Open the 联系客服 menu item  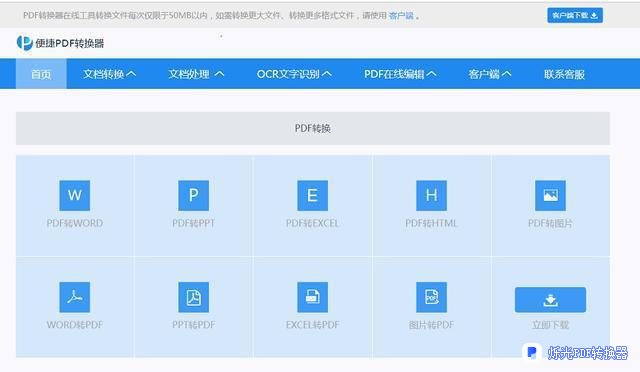coord(564,74)
